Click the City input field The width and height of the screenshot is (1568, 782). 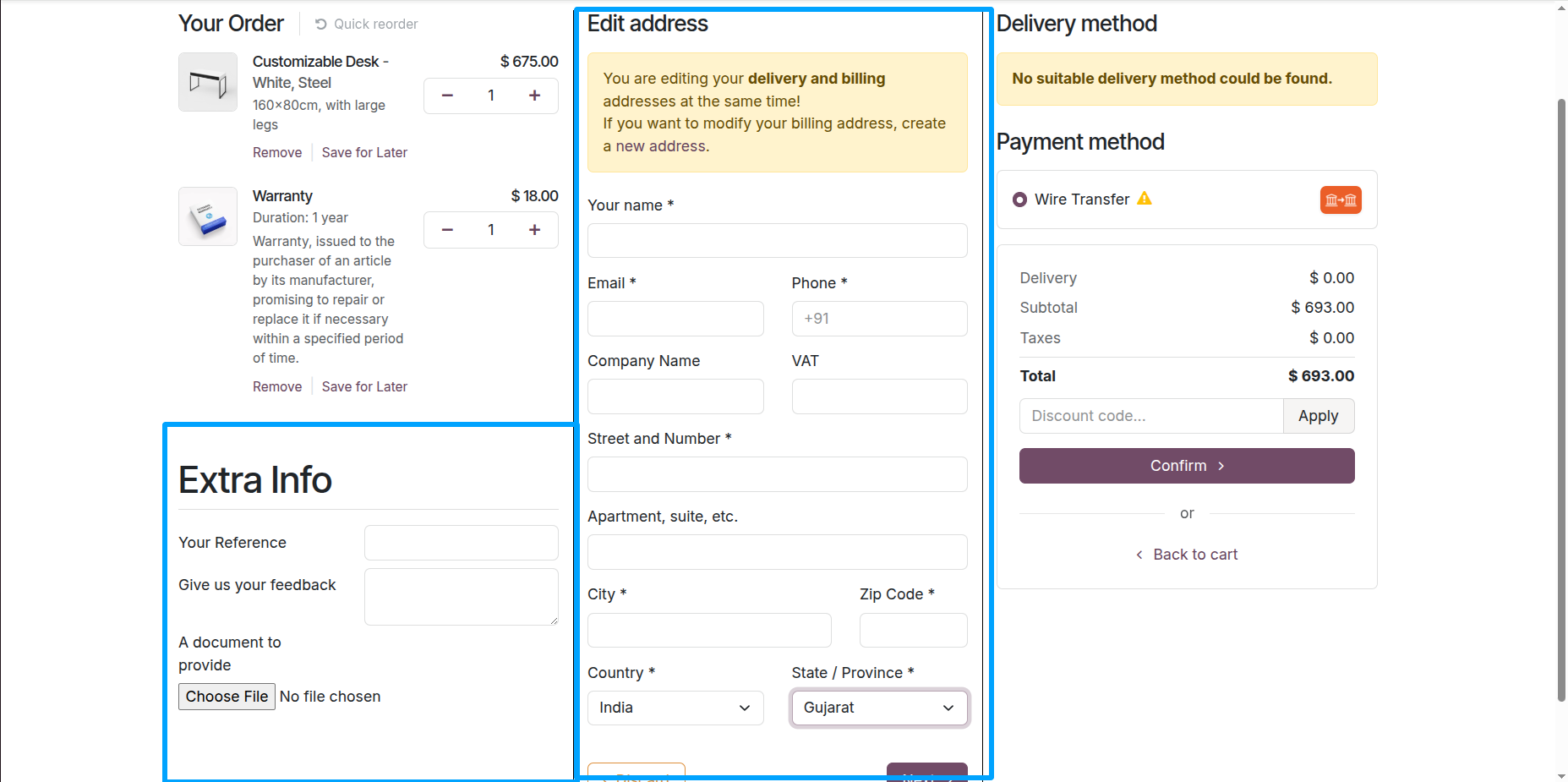click(x=709, y=630)
